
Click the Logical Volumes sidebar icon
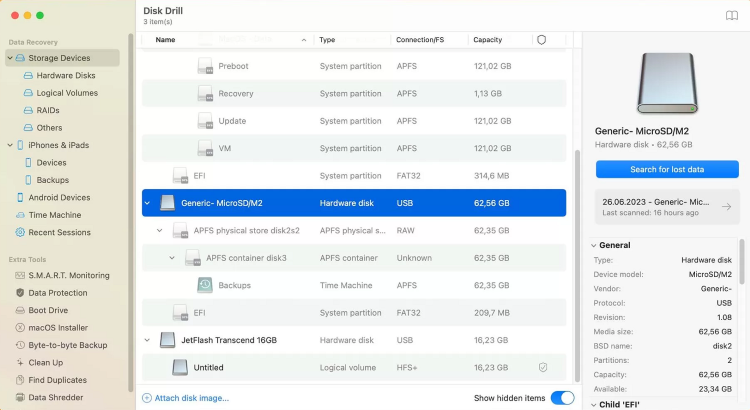tap(28, 93)
